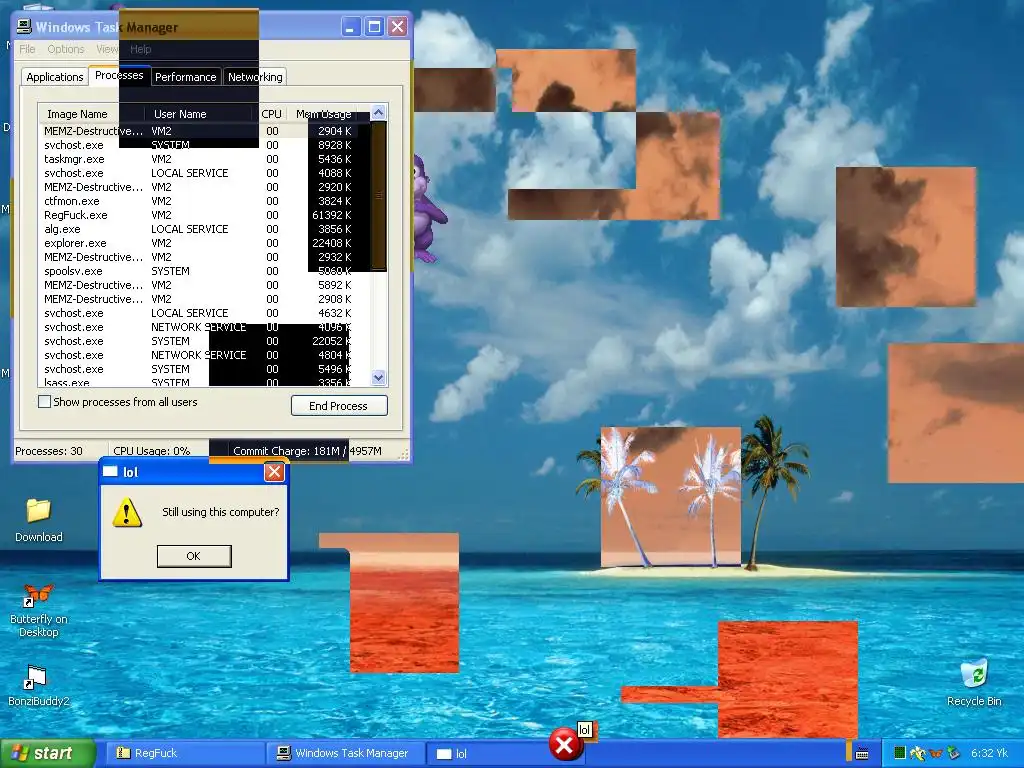Click the Task Manager title bar icon
The image size is (1024, 768).
24,27
